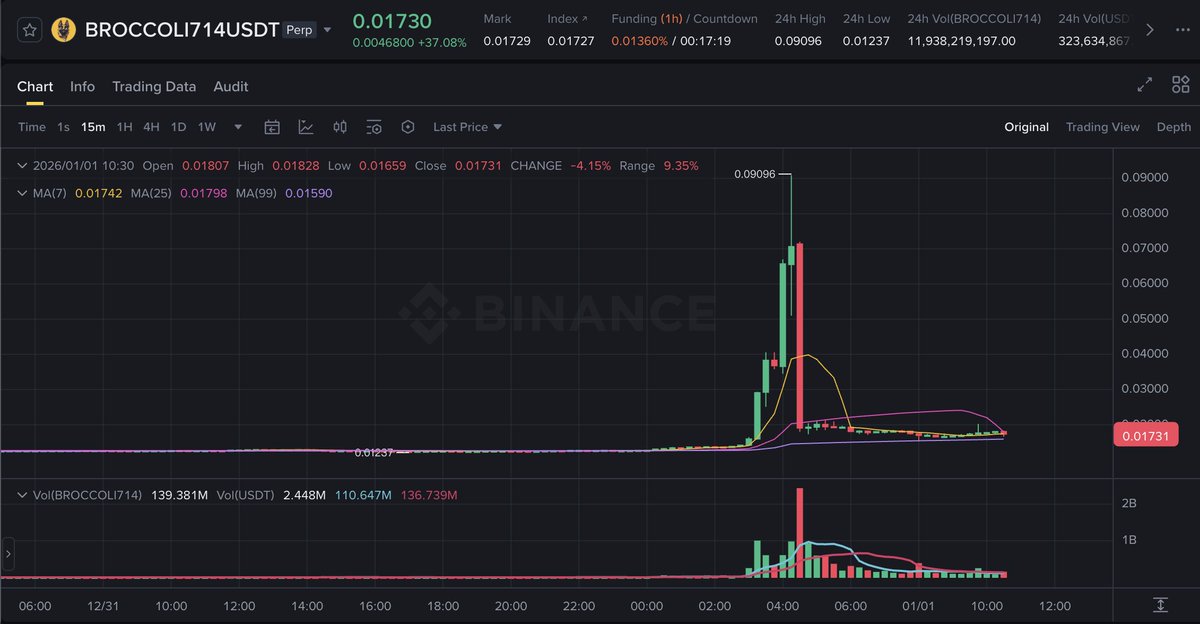The image size is (1200, 624).
Task: Open chart display settings icon
Action: [x=374, y=127]
